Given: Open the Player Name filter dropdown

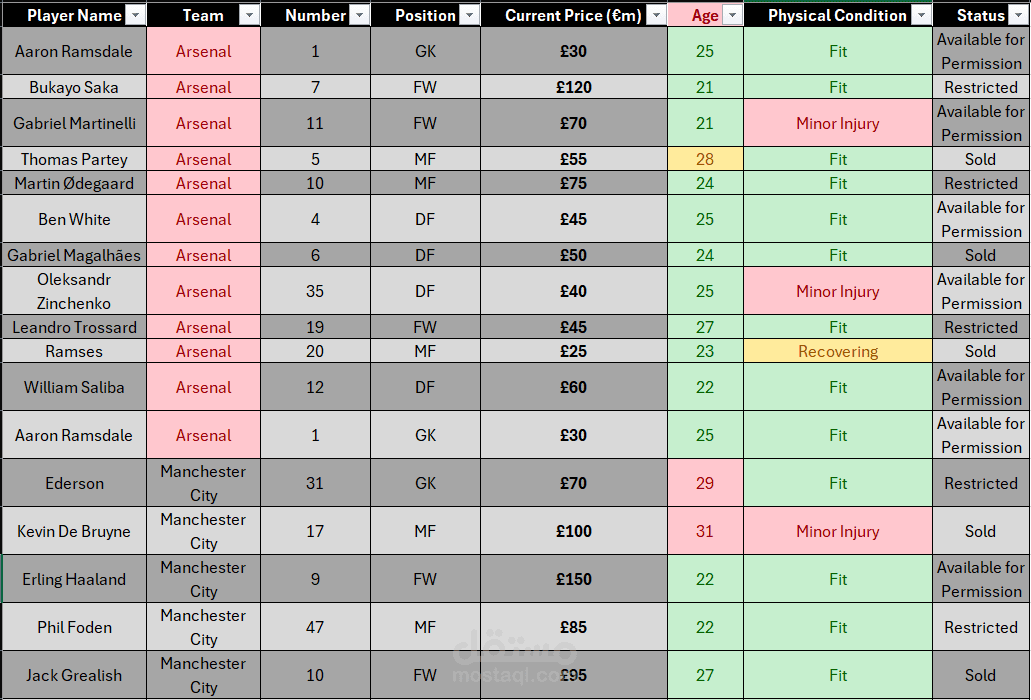Looking at the screenshot, I should 135,15.
